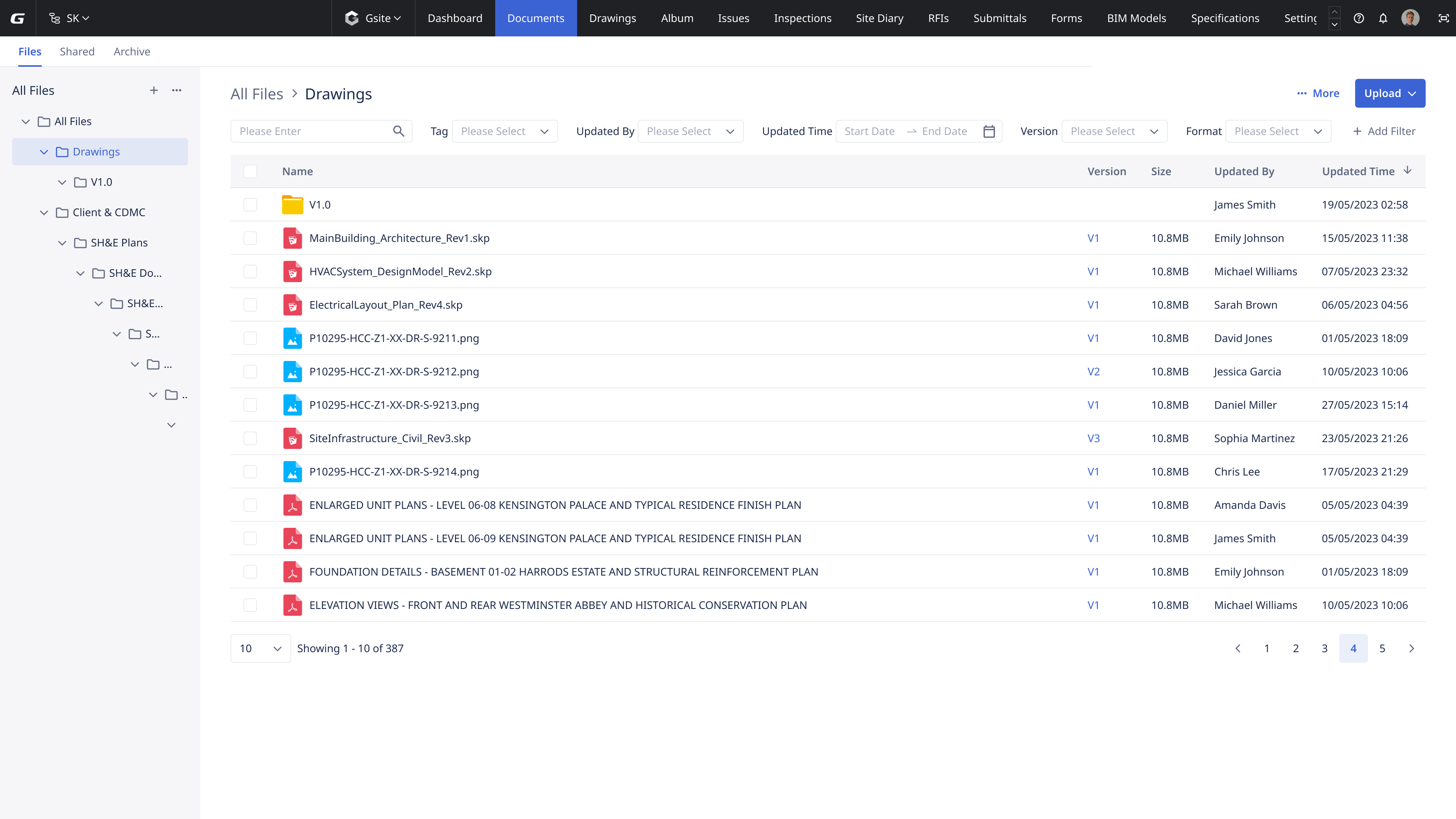Viewport: 1456px width, 819px height.
Task: Click the search magnifier icon
Action: (399, 131)
